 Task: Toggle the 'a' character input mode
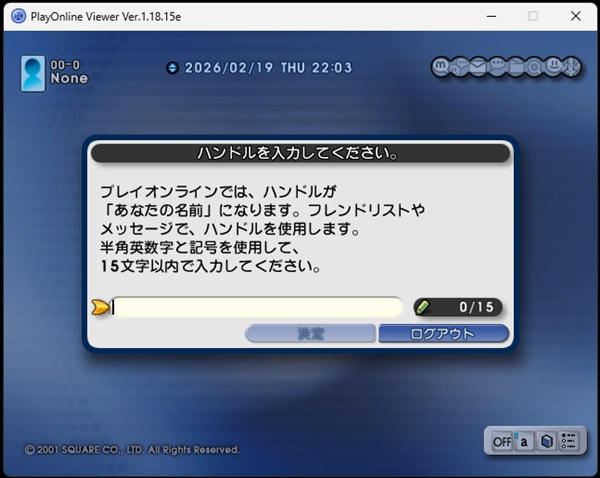point(524,441)
